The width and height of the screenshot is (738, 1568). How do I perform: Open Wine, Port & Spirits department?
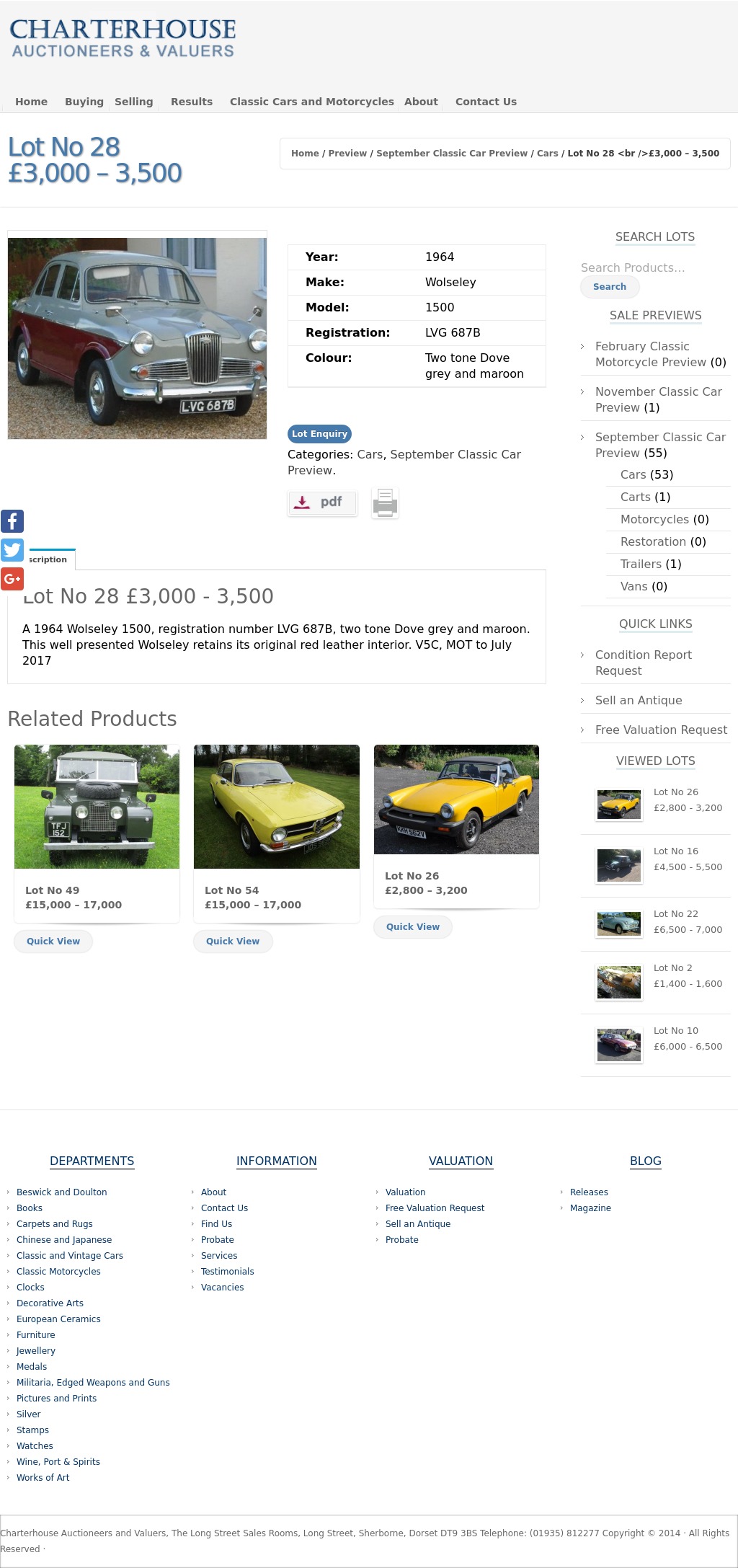pos(58,1462)
